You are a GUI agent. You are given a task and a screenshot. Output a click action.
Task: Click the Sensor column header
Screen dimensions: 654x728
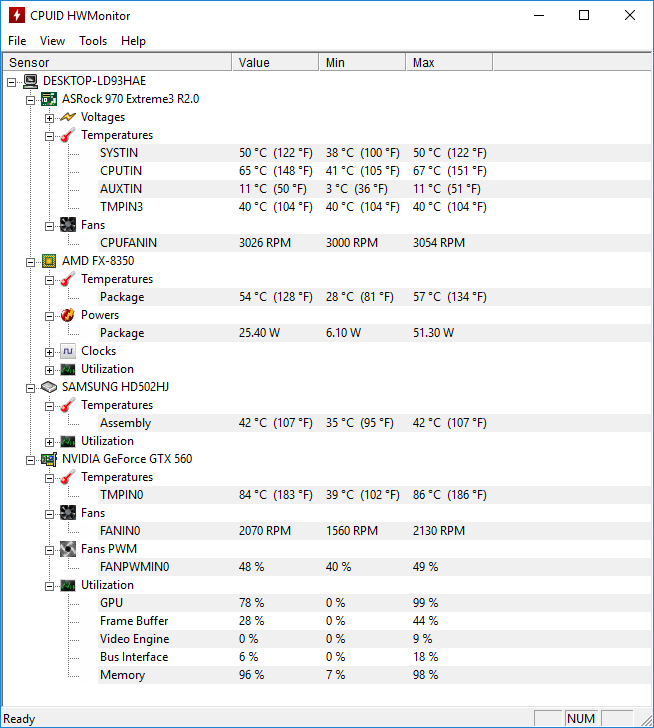117,62
